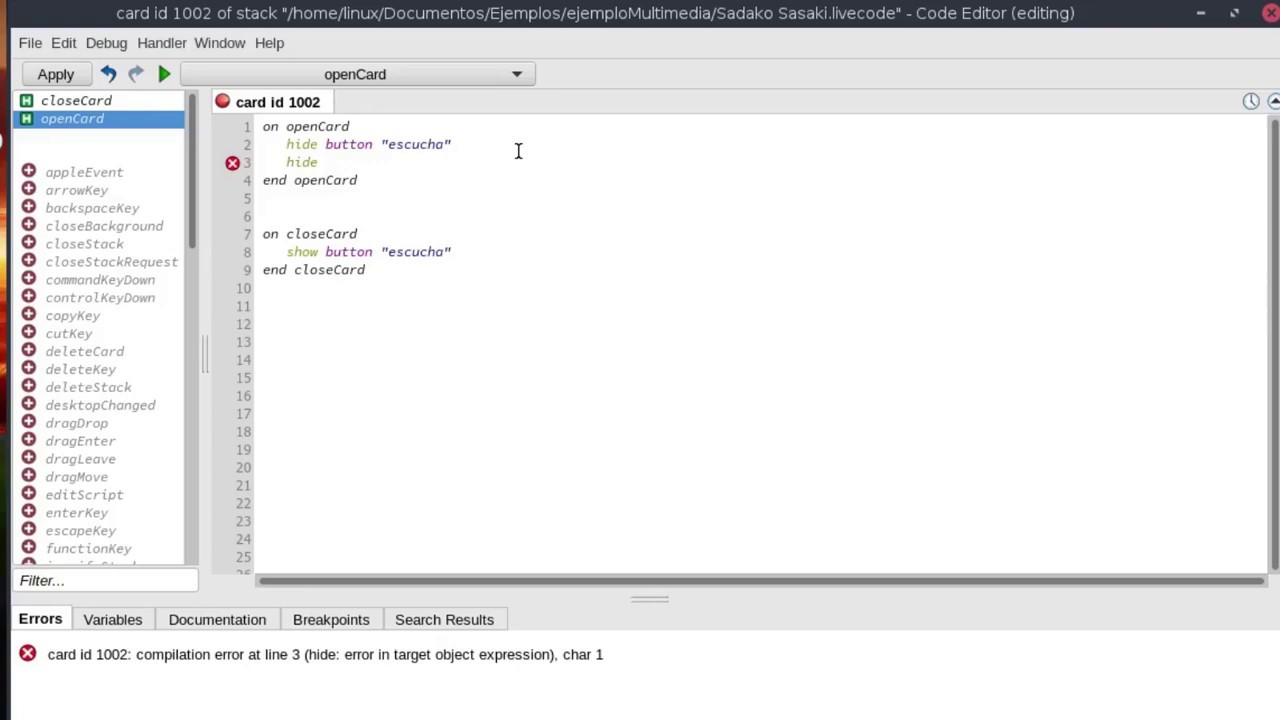This screenshot has width=1280, height=720.
Task: Select the Errors tab
Action: [x=40, y=619]
